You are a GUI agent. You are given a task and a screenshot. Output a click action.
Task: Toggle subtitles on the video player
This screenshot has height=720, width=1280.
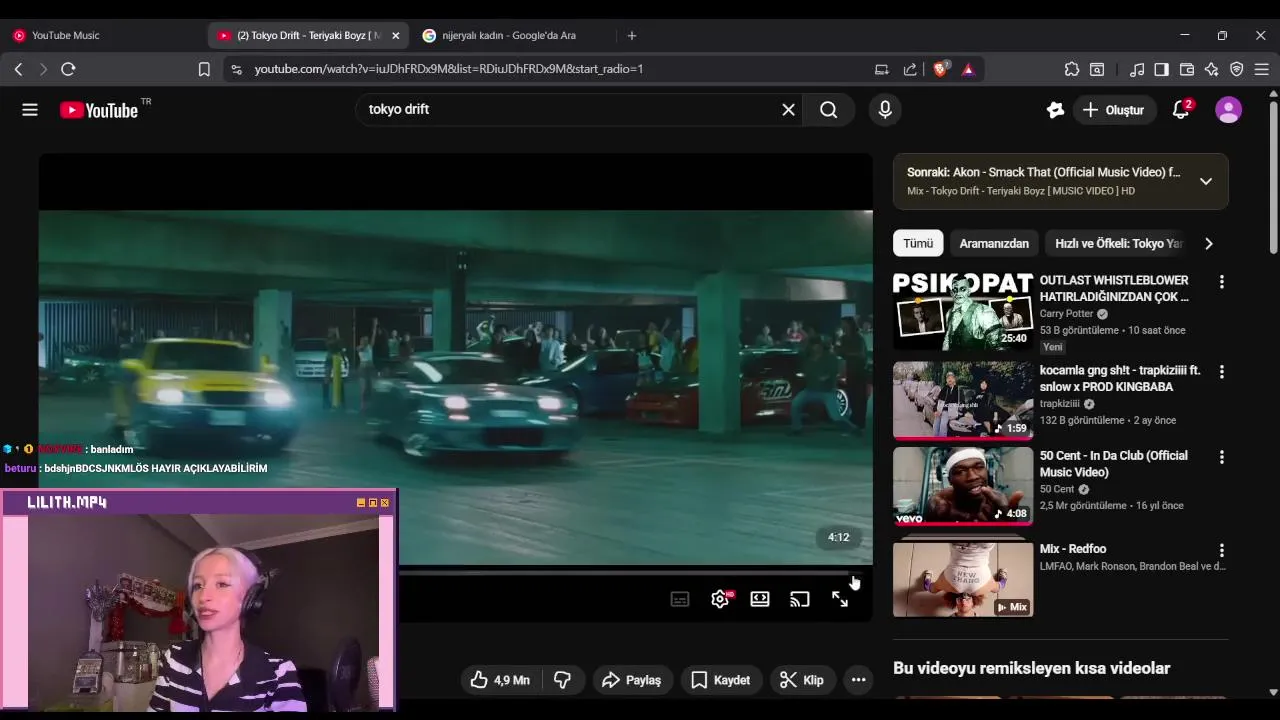(680, 599)
